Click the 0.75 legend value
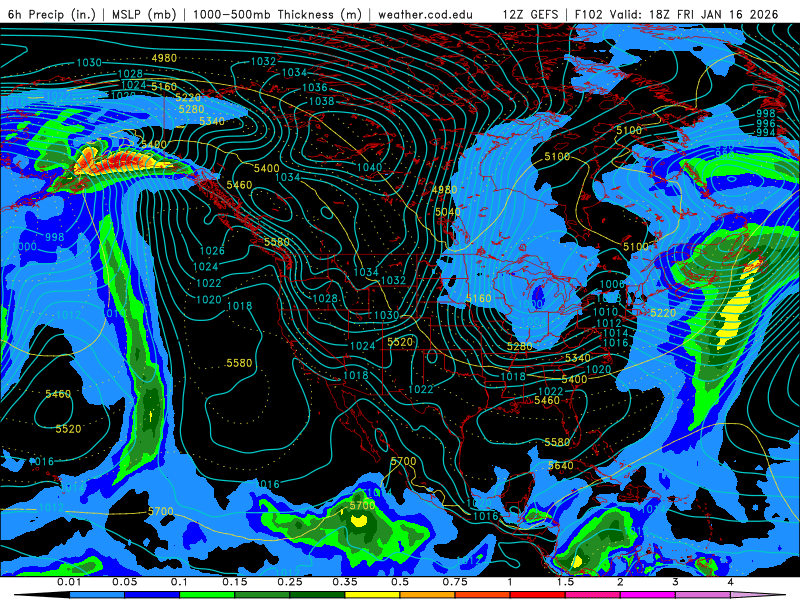The width and height of the screenshot is (800, 600). tap(455, 582)
